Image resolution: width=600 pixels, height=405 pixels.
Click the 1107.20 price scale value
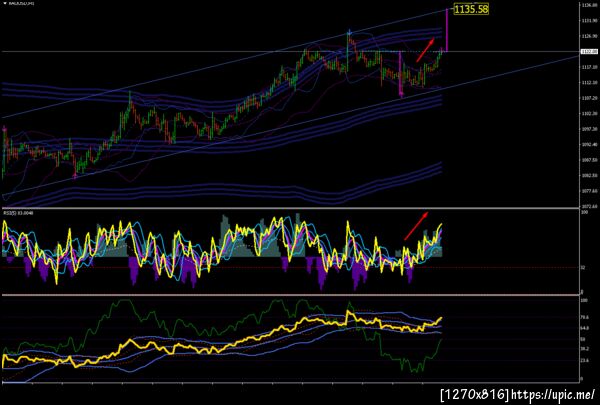pyautogui.click(x=588, y=98)
